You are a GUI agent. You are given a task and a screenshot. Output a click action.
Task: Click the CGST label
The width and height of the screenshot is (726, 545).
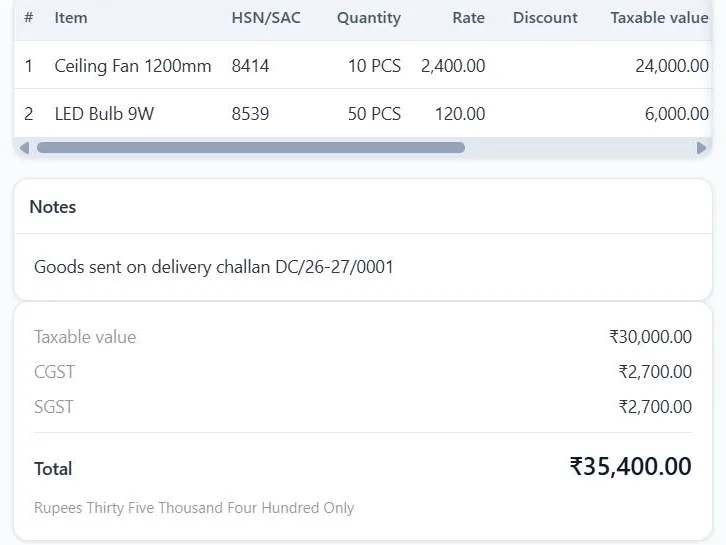tap(54, 372)
